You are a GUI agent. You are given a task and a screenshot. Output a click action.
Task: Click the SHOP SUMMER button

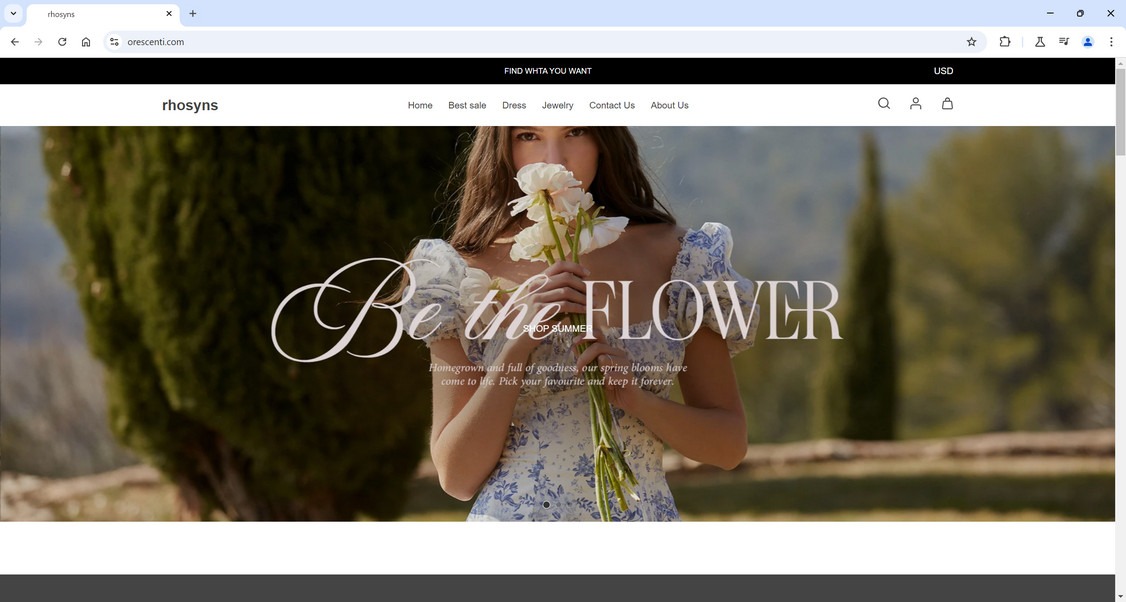tap(558, 328)
